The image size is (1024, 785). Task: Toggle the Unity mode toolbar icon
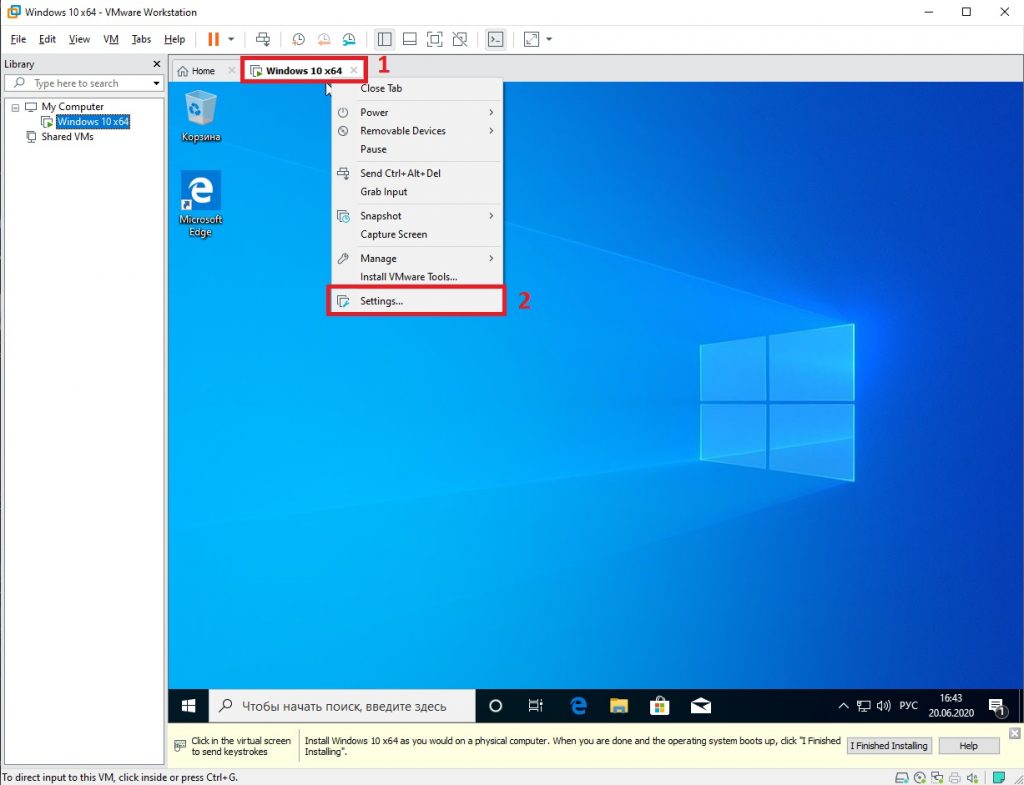point(460,39)
